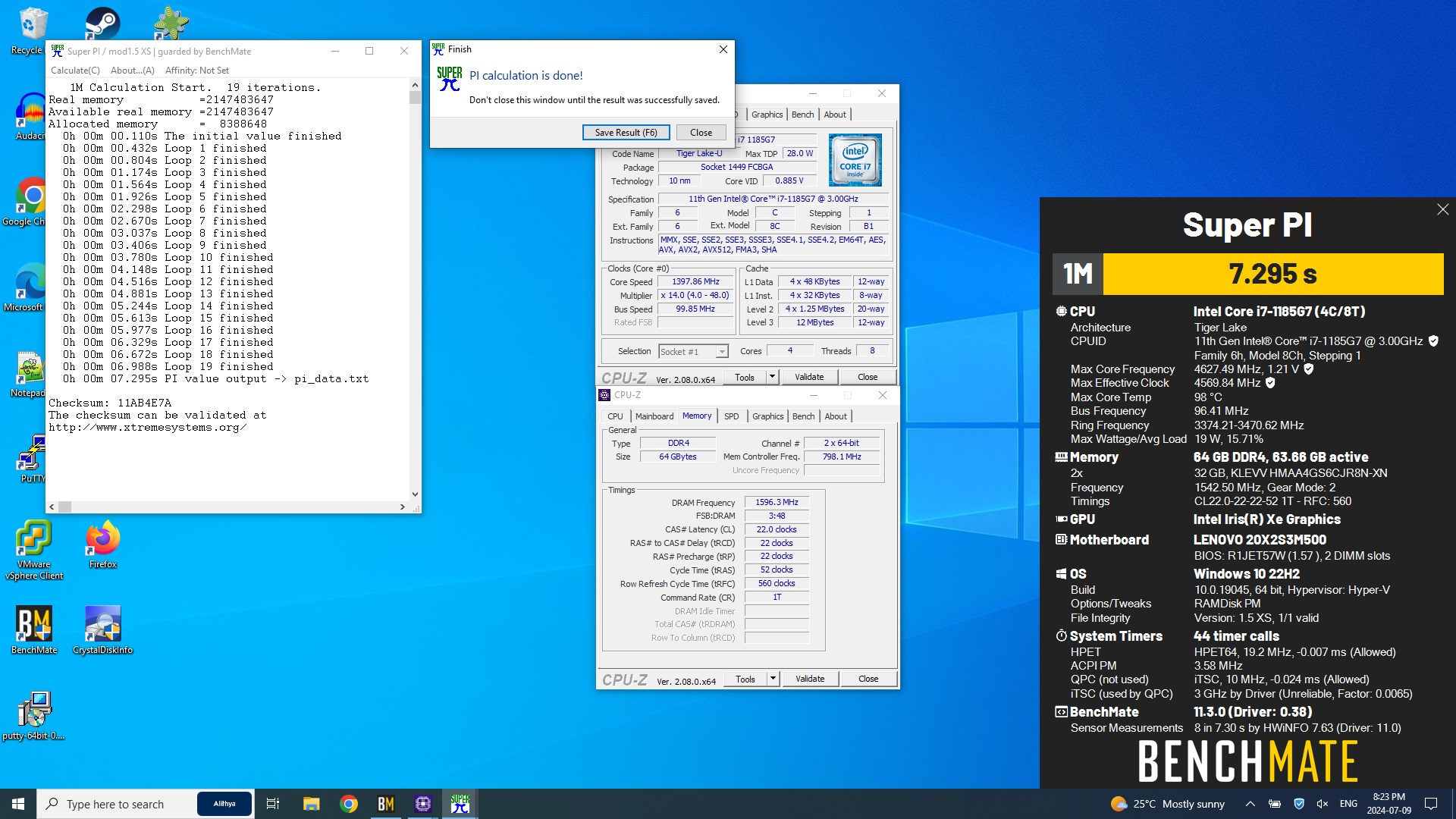Open Socket #1 selection dropdown
This screenshot has height=819, width=1456.
(x=693, y=351)
